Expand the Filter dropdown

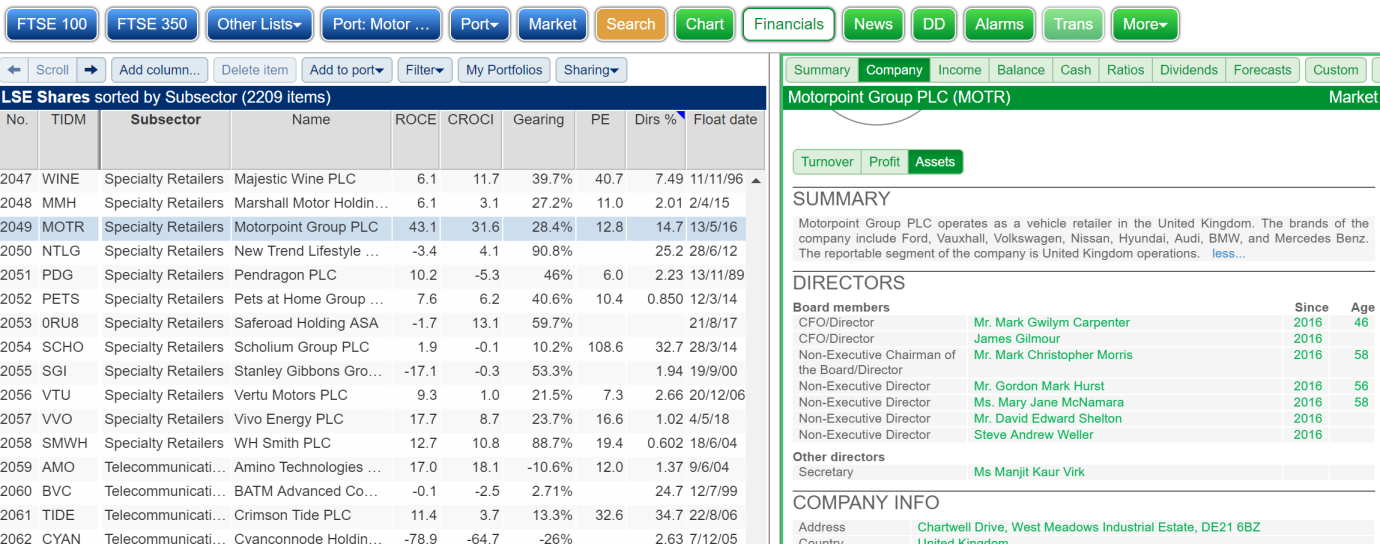(425, 70)
